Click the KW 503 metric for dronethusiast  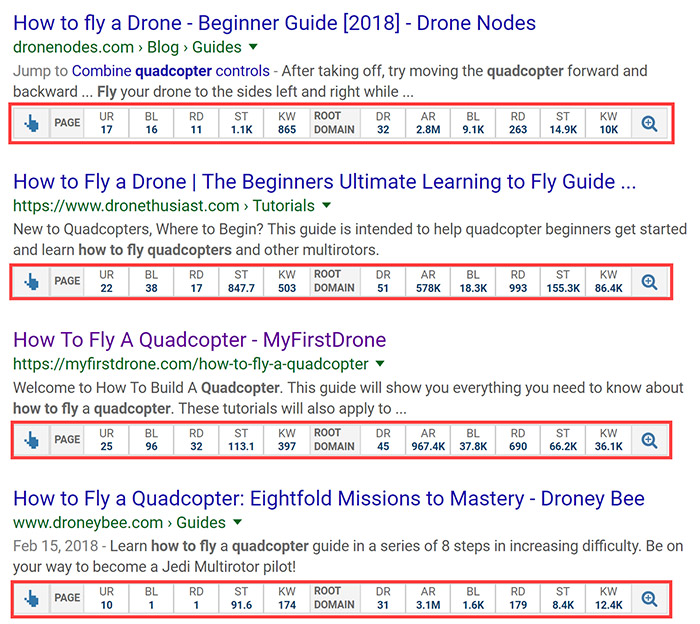[287, 281]
